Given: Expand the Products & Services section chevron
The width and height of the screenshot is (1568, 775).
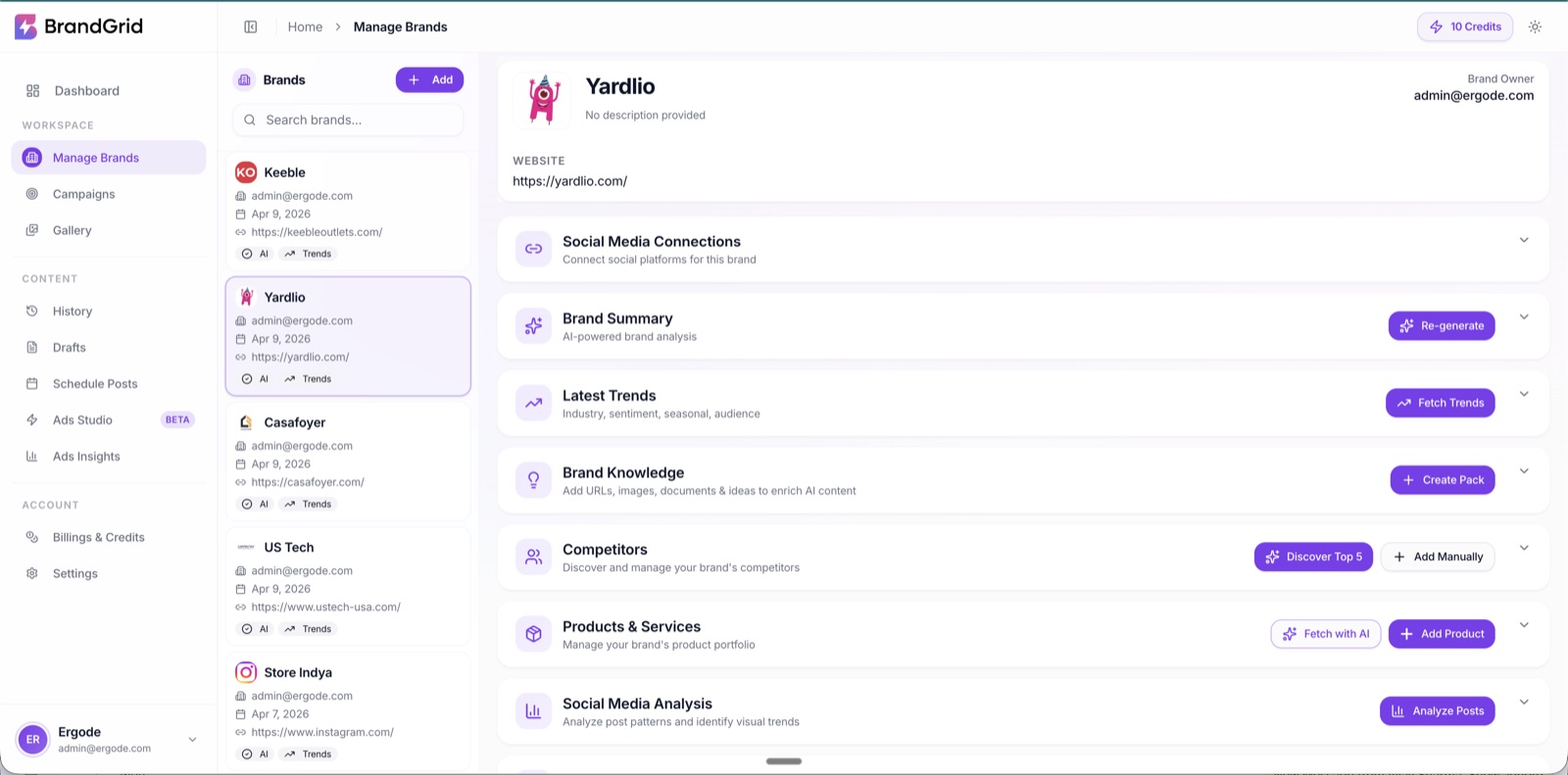Looking at the screenshot, I should [1524, 625].
